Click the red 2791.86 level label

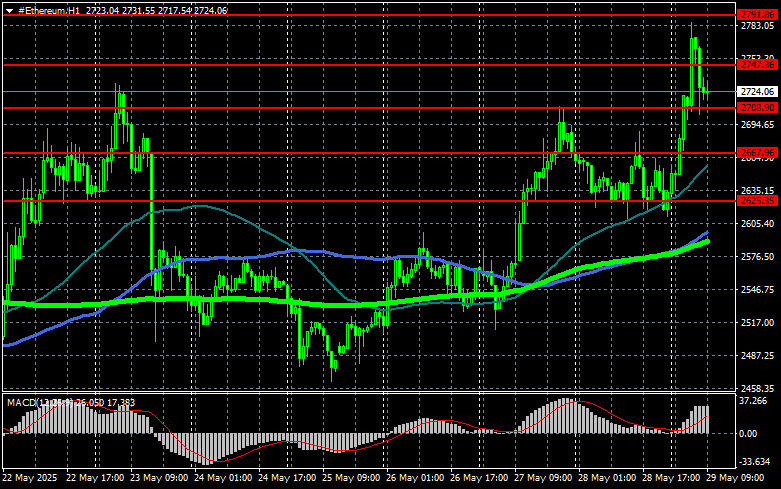(x=757, y=15)
